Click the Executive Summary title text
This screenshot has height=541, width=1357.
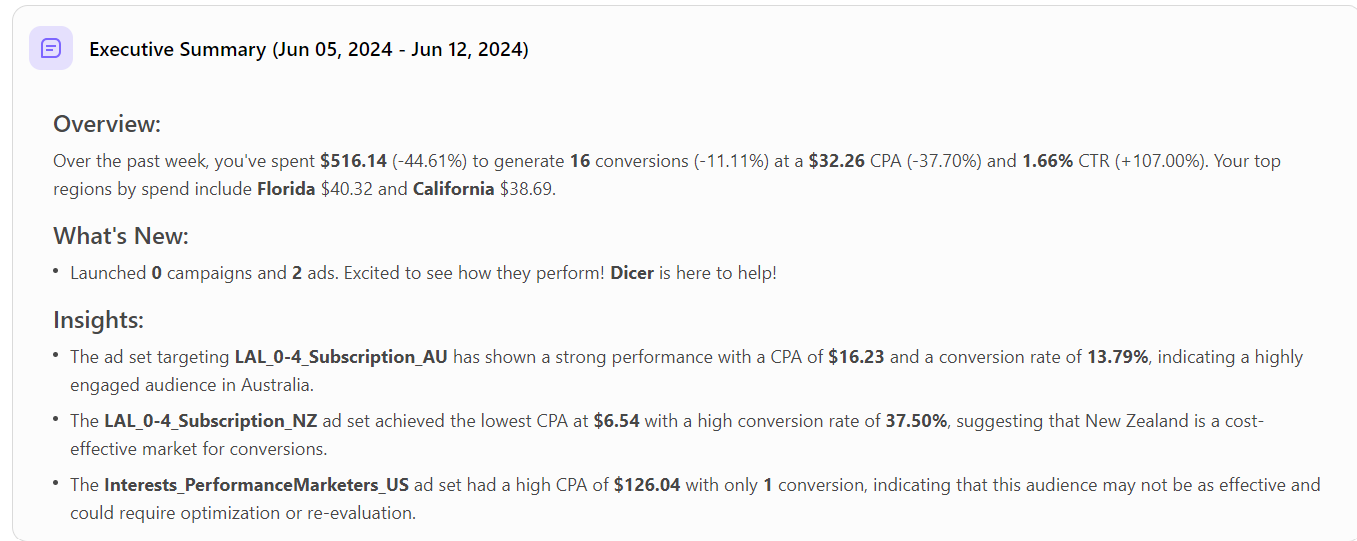[309, 49]
